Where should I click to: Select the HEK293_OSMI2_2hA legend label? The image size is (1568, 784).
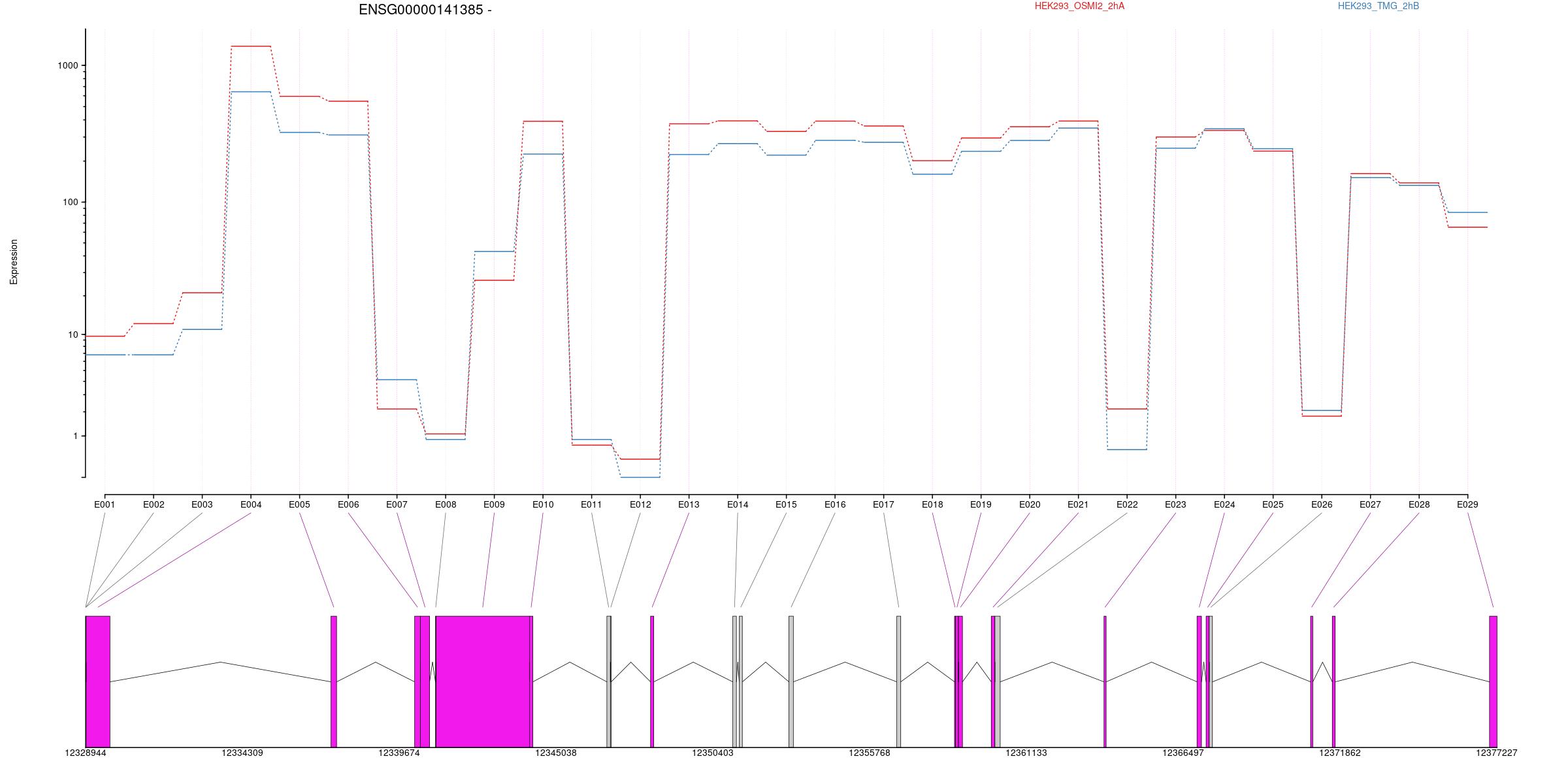(x=1079, y=6)
